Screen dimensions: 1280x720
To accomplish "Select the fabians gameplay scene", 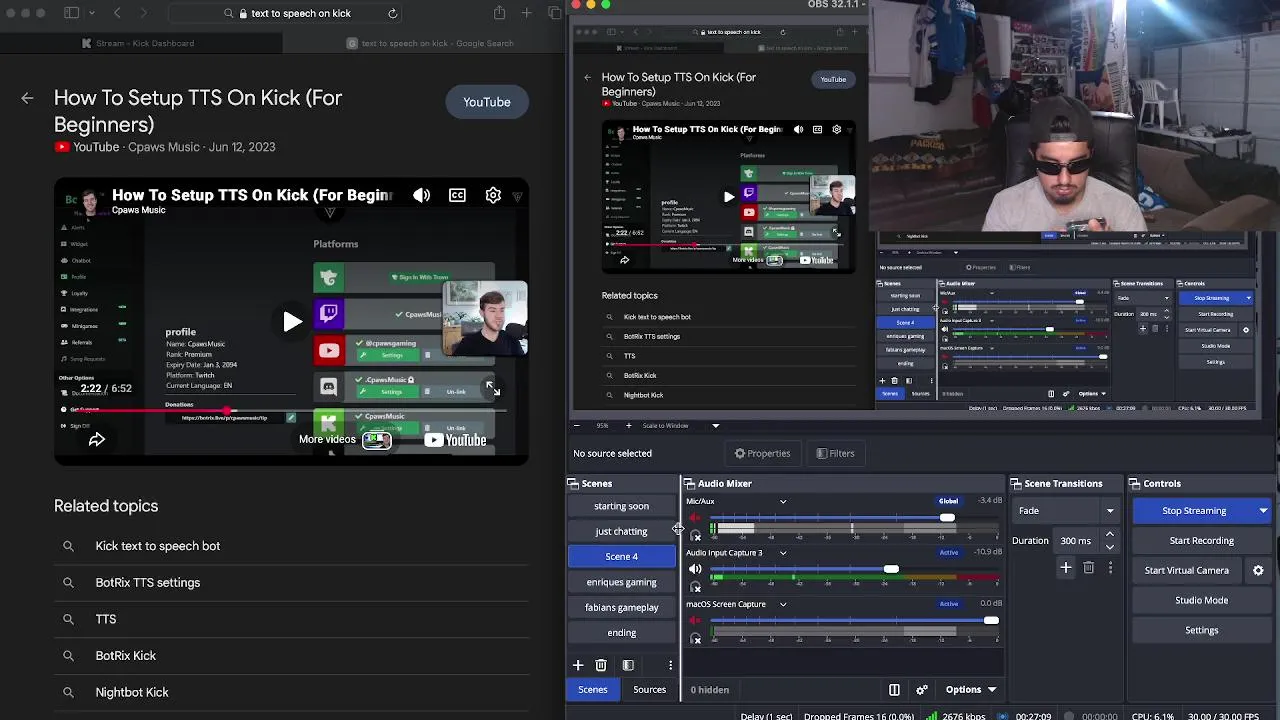I will 621,607.
